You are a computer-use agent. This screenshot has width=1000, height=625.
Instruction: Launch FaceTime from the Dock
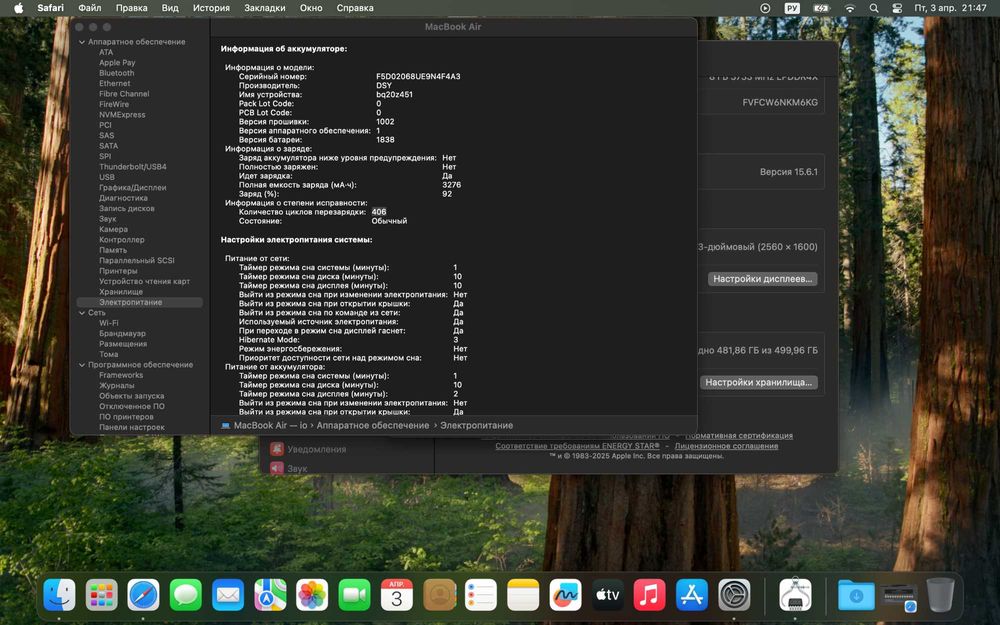coord(354,595)
